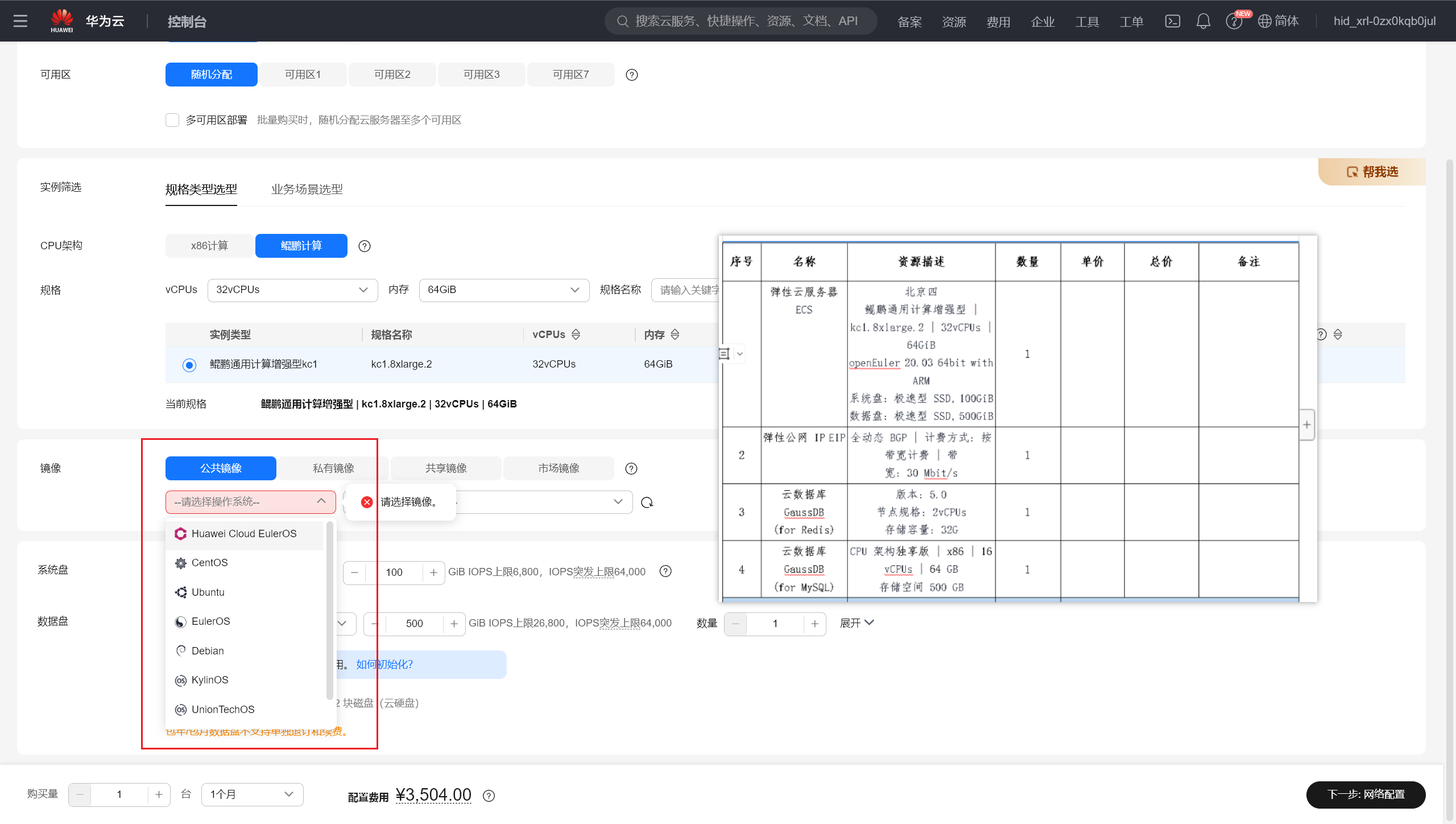Image resolution: width=1456 pixels, height=824 pixels.
Task: Select availability zone 7
Action: point(570,75)
